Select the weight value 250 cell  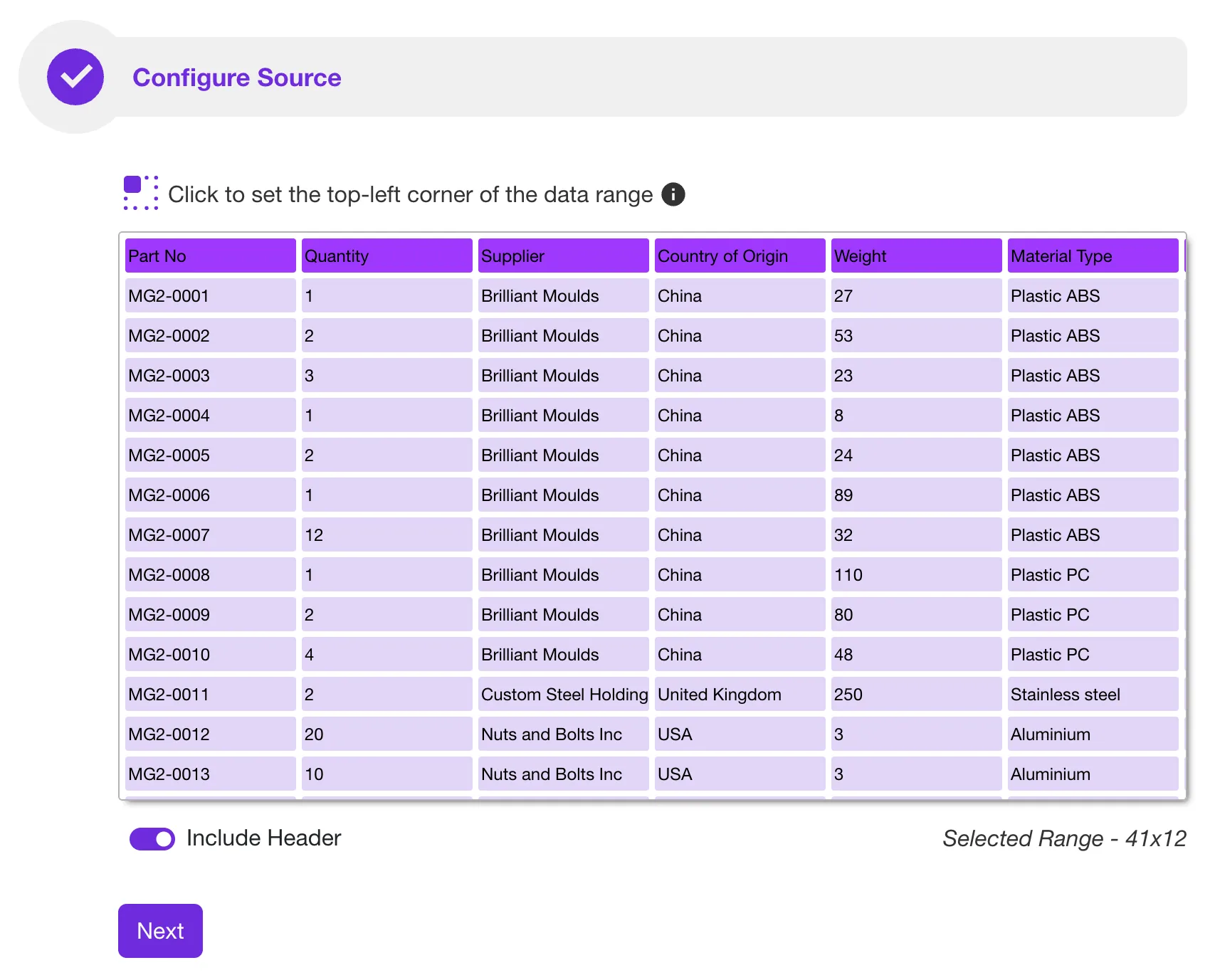click(915, 694)
